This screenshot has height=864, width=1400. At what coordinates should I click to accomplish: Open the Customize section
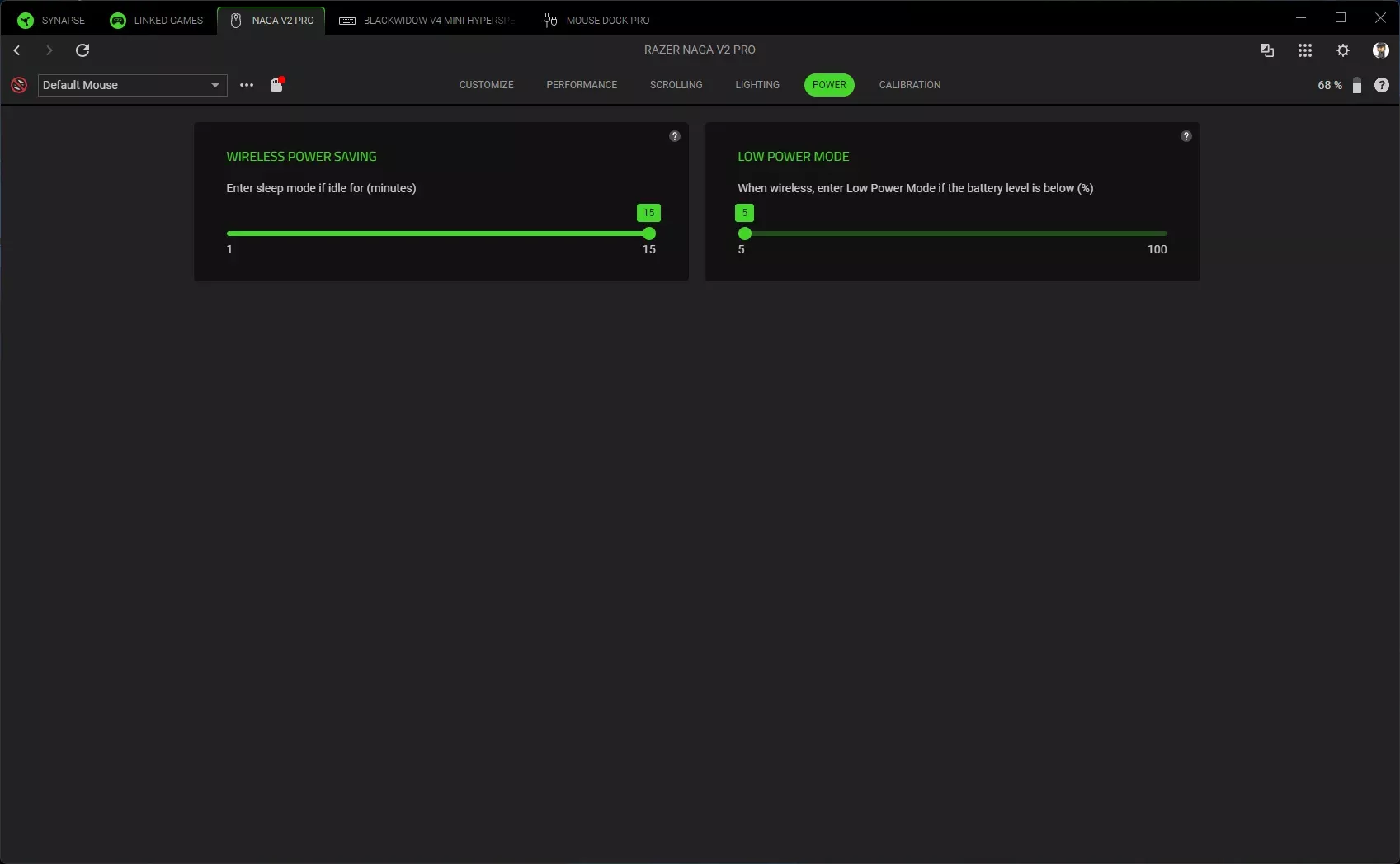[487, 85]
